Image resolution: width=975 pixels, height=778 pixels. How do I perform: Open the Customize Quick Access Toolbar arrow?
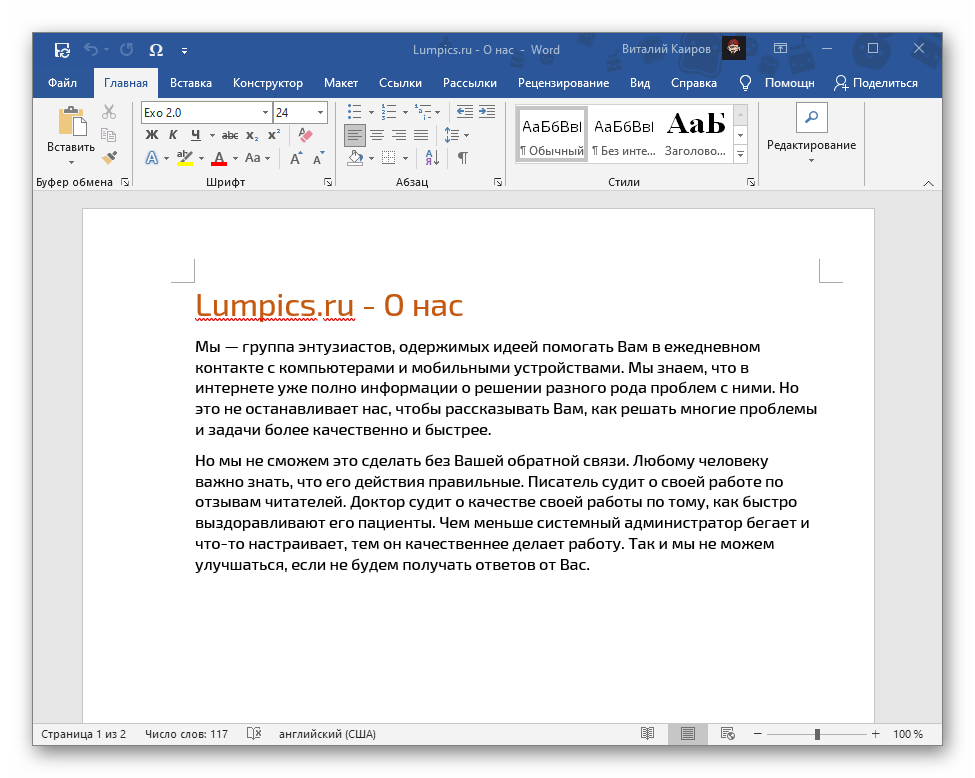tap(185, 51)
